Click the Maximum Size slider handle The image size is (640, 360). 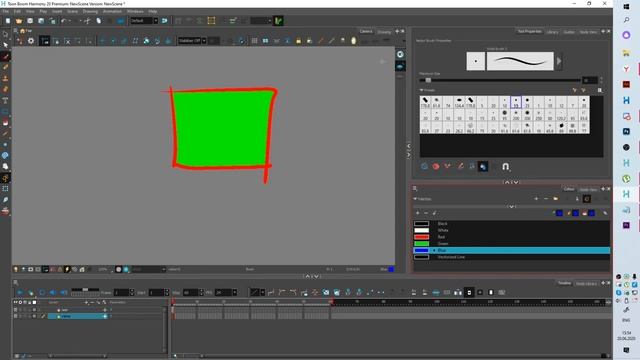[428, 80]
